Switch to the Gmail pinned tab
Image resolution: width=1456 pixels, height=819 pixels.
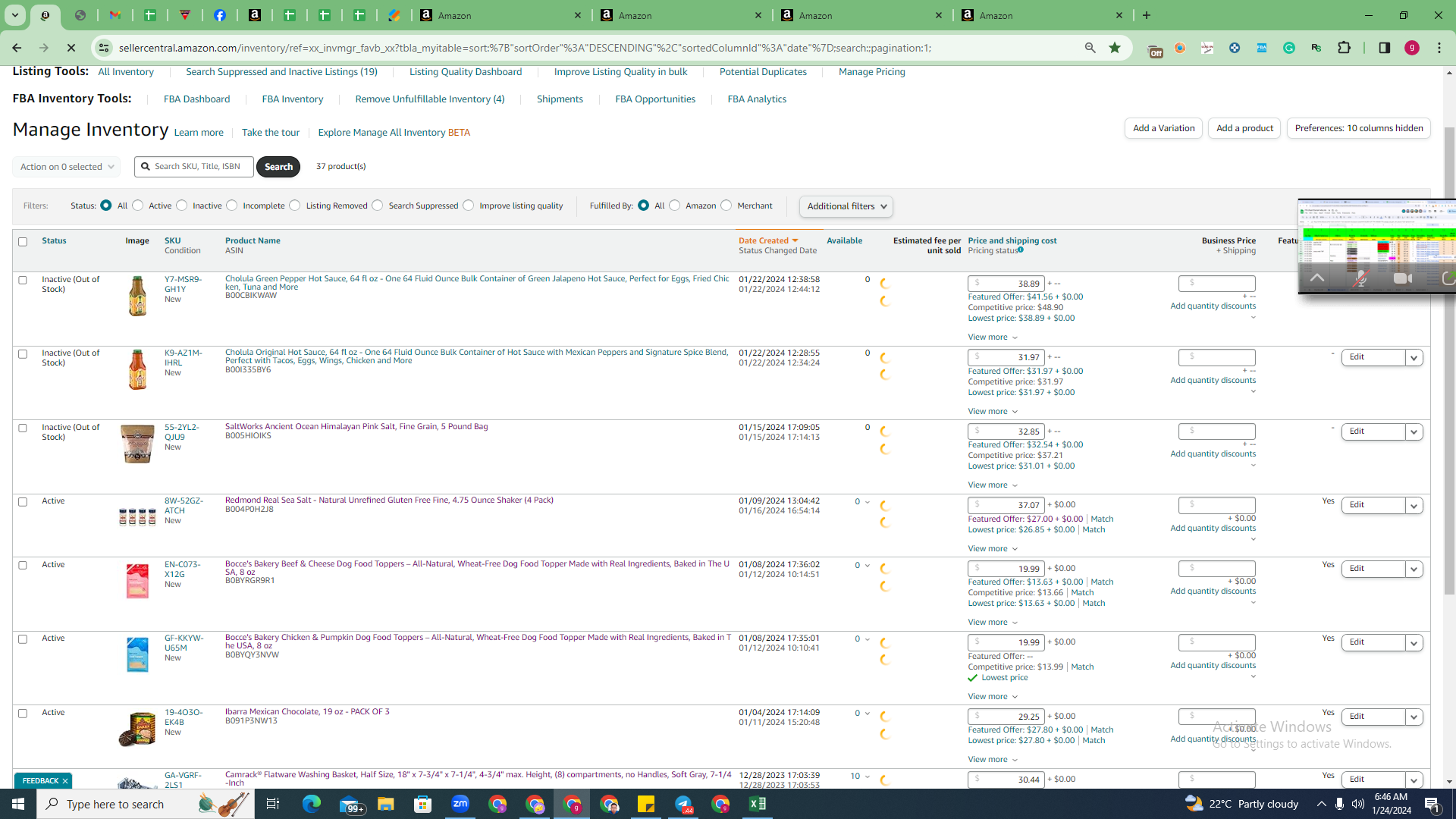115,15
